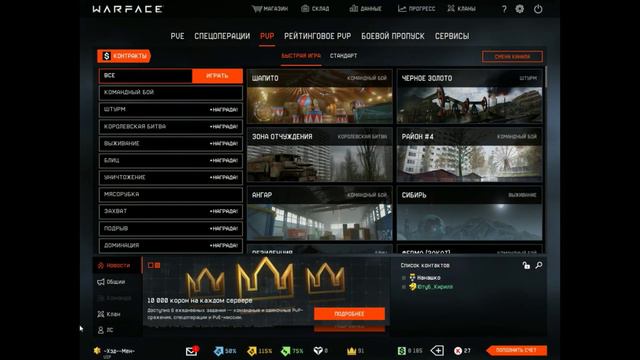Click the second orange news slide indicator
This screenshot has height=360, width=640.
(x=158, y=266)
